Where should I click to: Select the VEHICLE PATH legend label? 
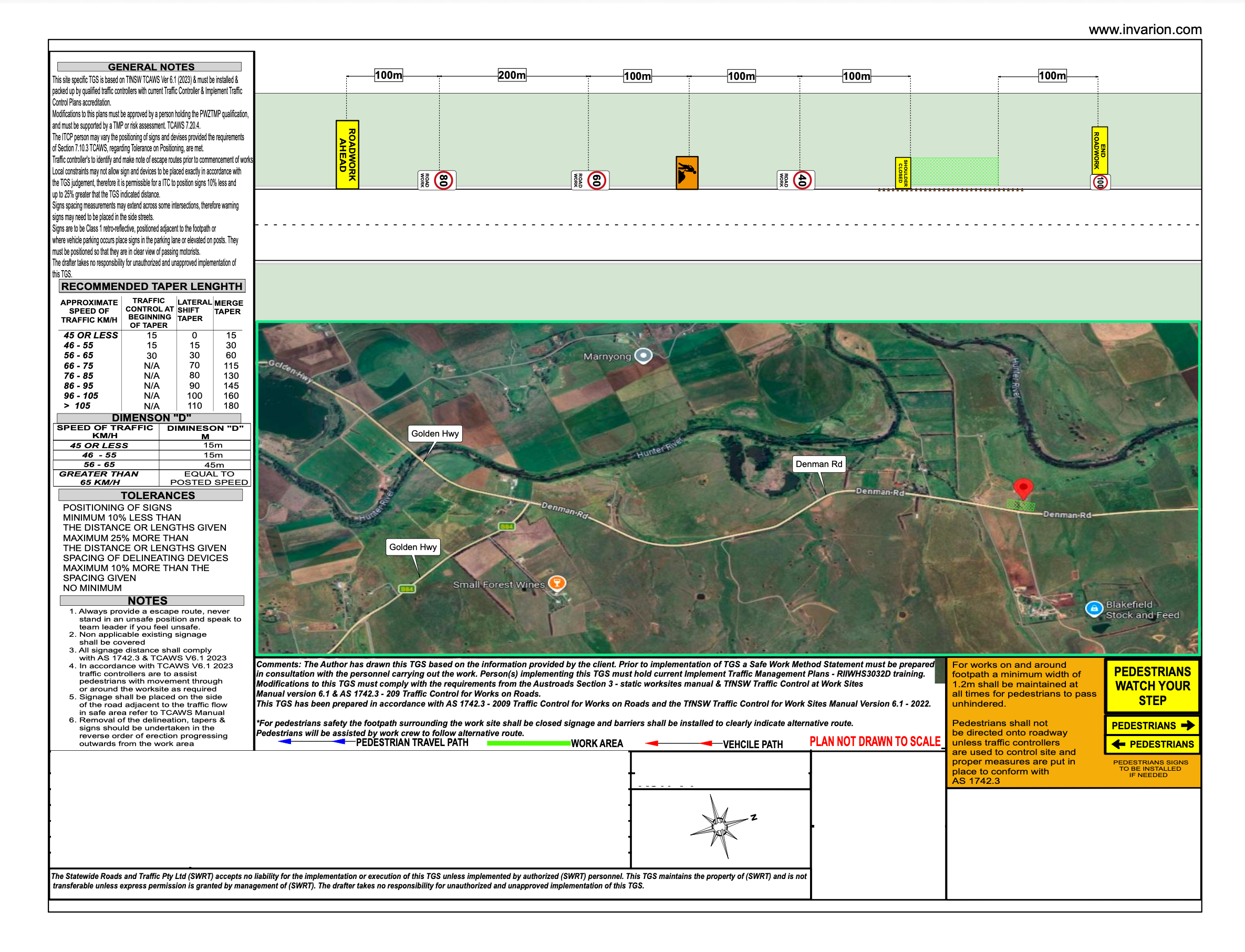752,744
